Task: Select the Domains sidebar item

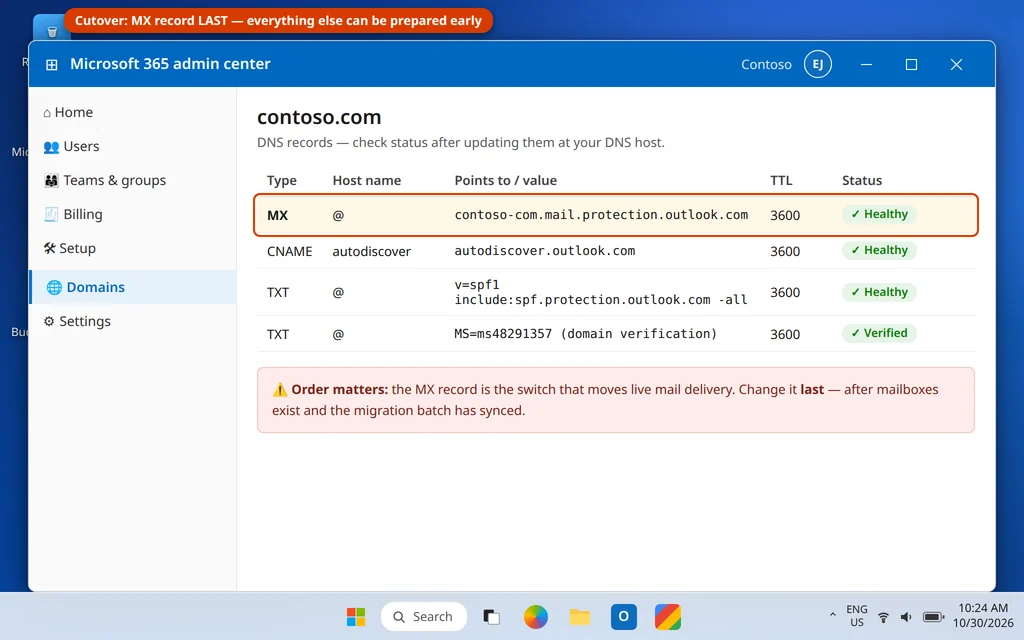Action: click(133, 287)
